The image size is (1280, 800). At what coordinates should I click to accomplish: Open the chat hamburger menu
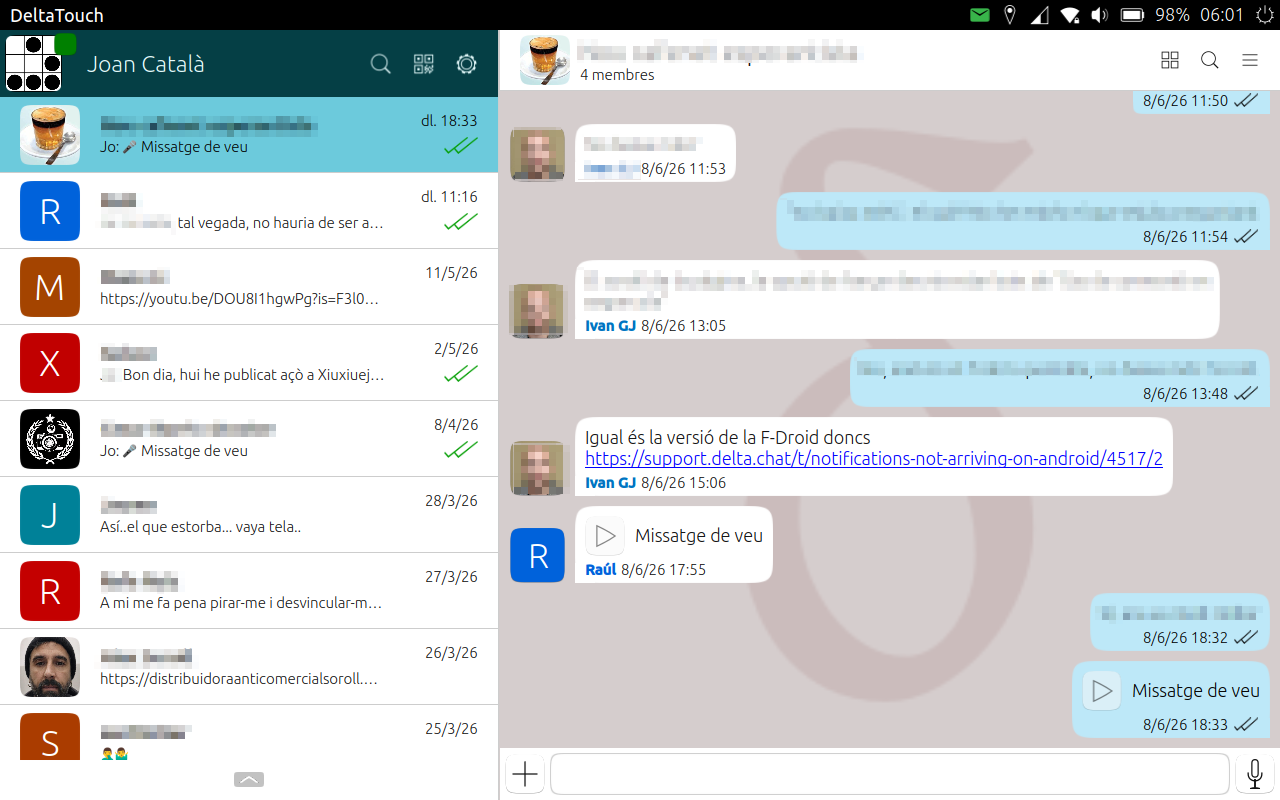(1250, 60)
